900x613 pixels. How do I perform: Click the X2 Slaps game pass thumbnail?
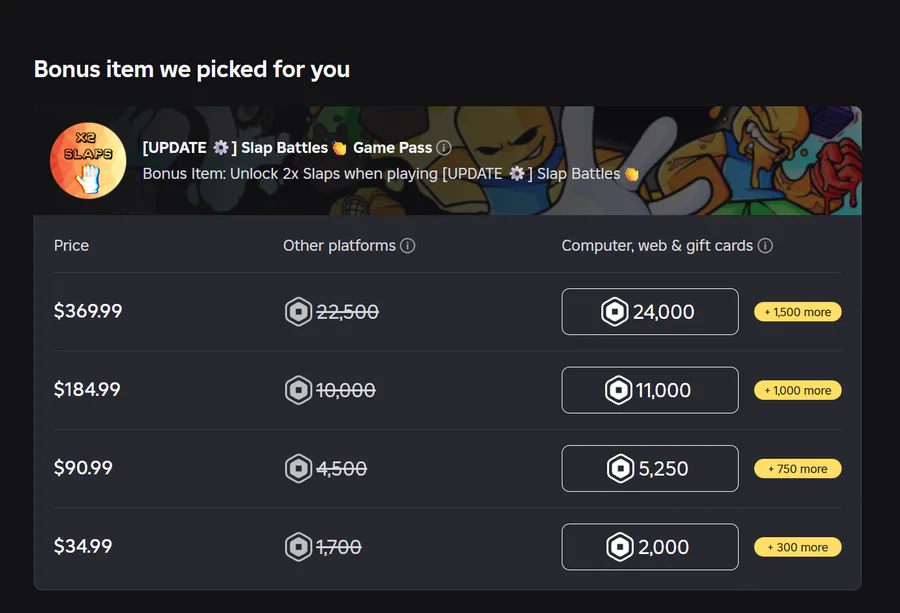click(88, 160)
